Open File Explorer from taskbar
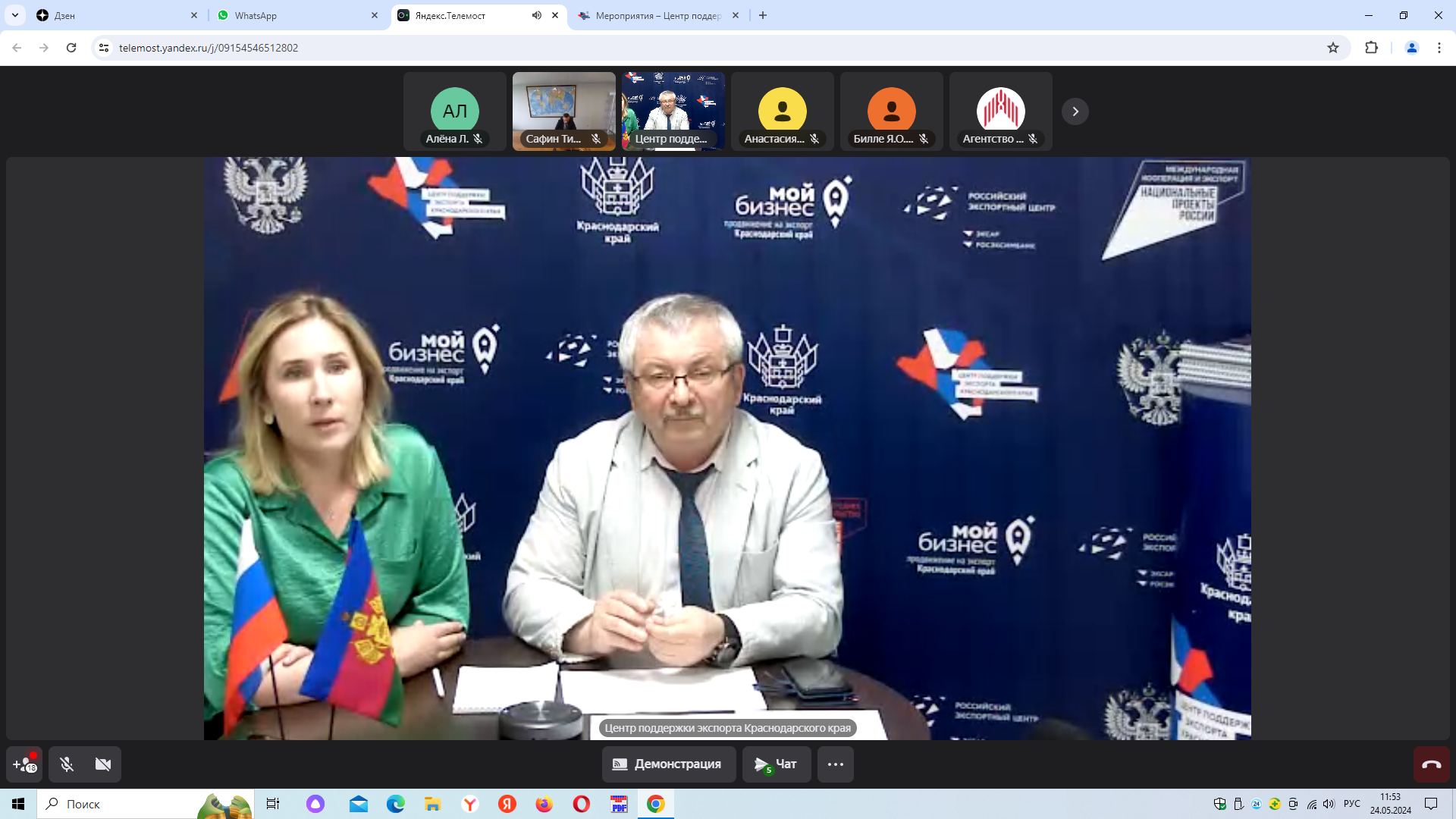 [433, 804]
